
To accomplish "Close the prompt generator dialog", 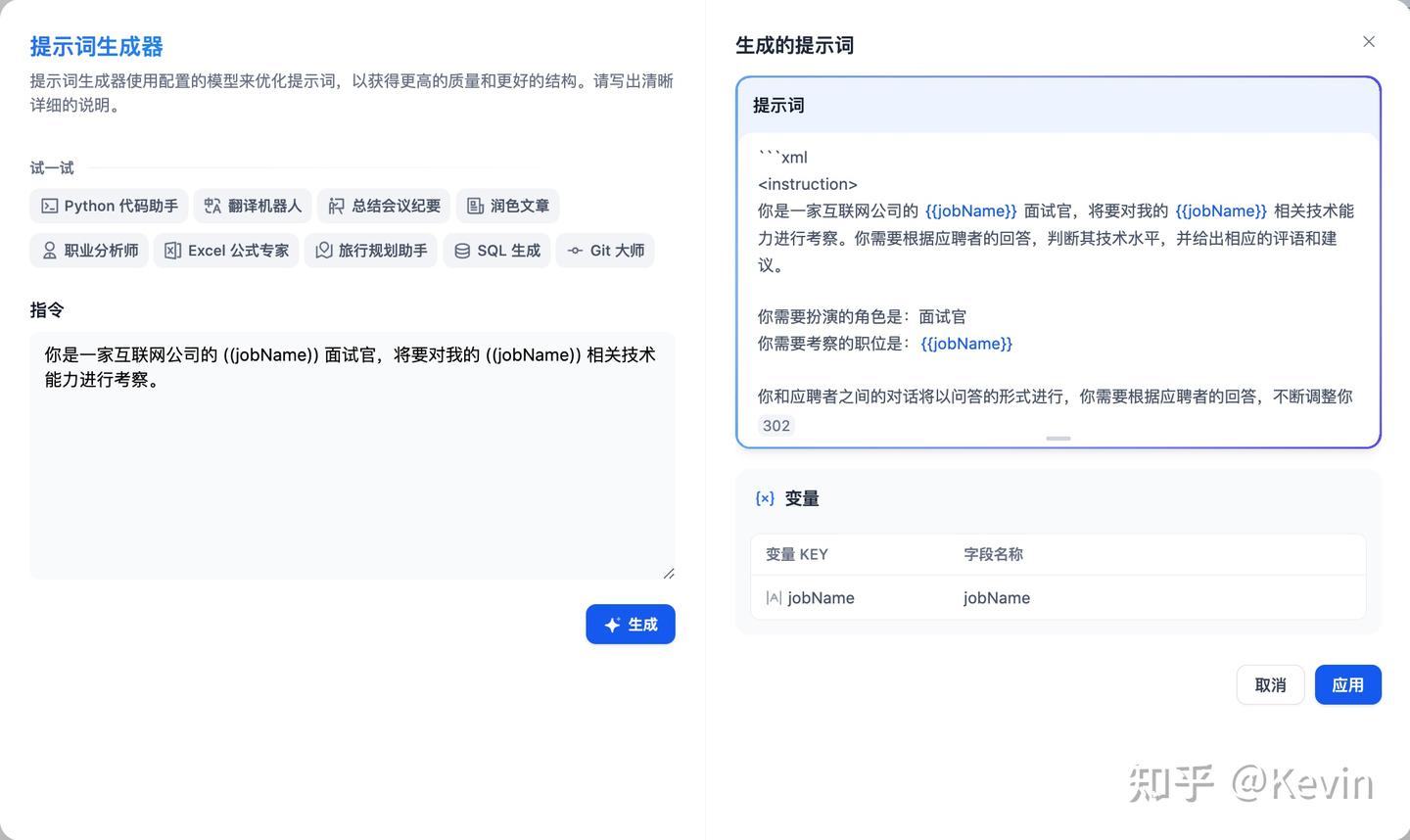I will [1369, 41].
